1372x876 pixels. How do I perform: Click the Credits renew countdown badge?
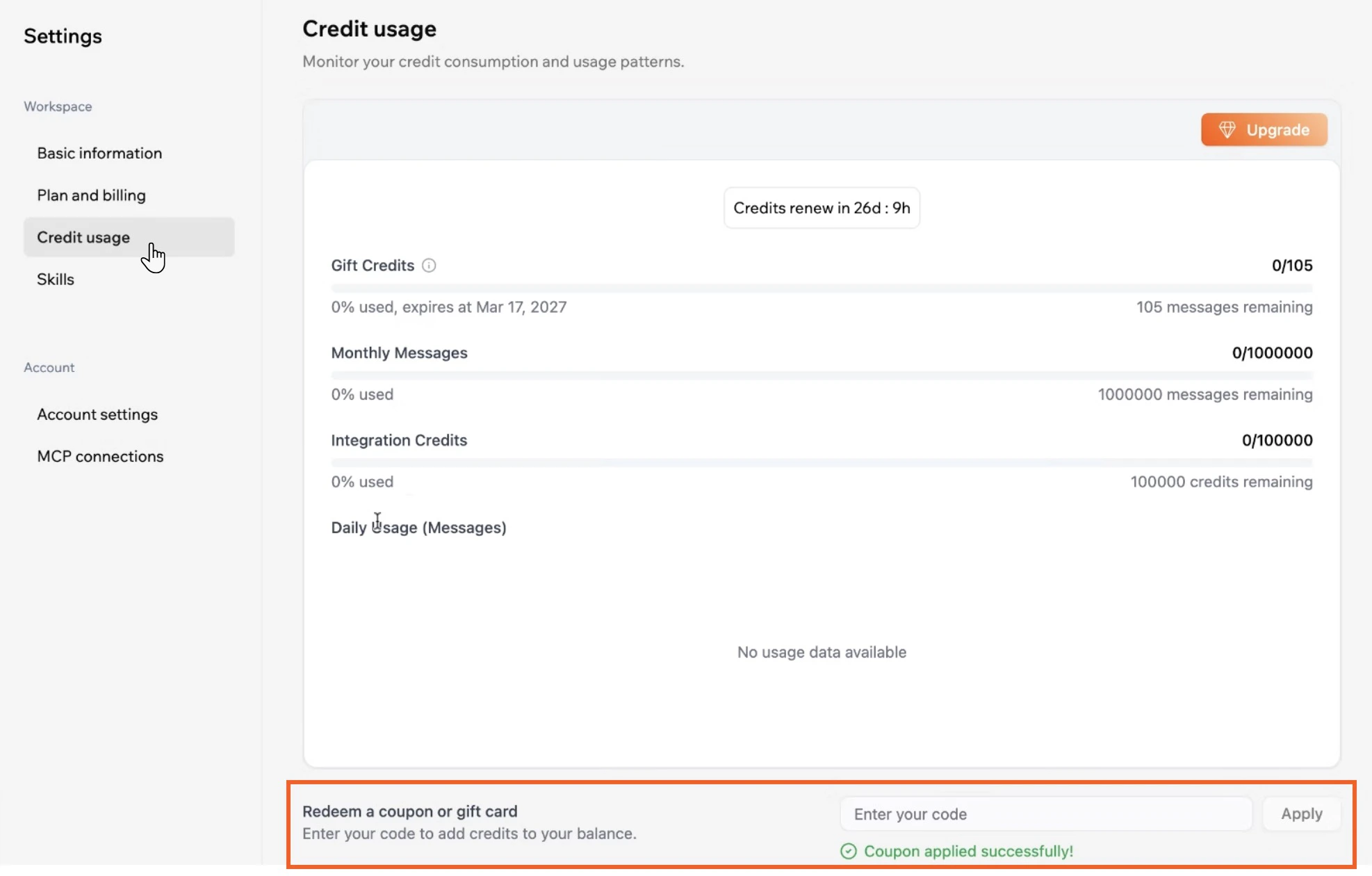click(x=822, y=207)
